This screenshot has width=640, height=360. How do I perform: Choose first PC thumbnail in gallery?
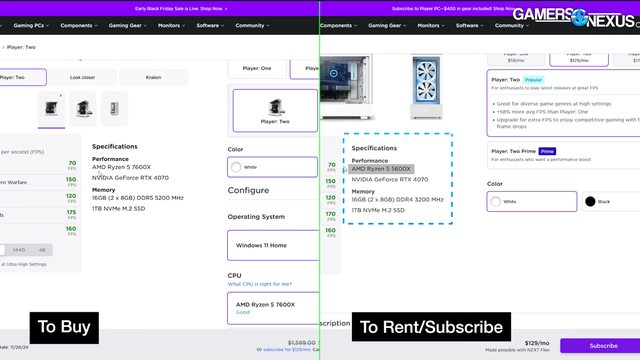coord(51,109)
